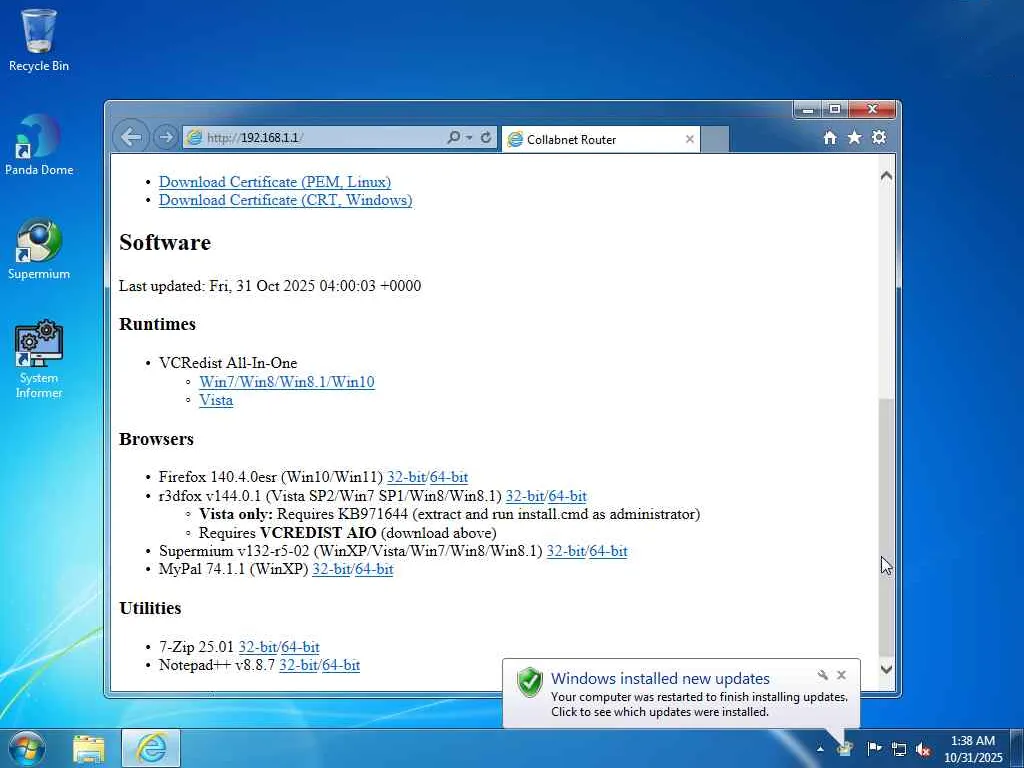The width and height of the screenshot is (1024, 768).
Task: Download Firefox 140.4.0esr 32-bit
Action: pos(406,477)
